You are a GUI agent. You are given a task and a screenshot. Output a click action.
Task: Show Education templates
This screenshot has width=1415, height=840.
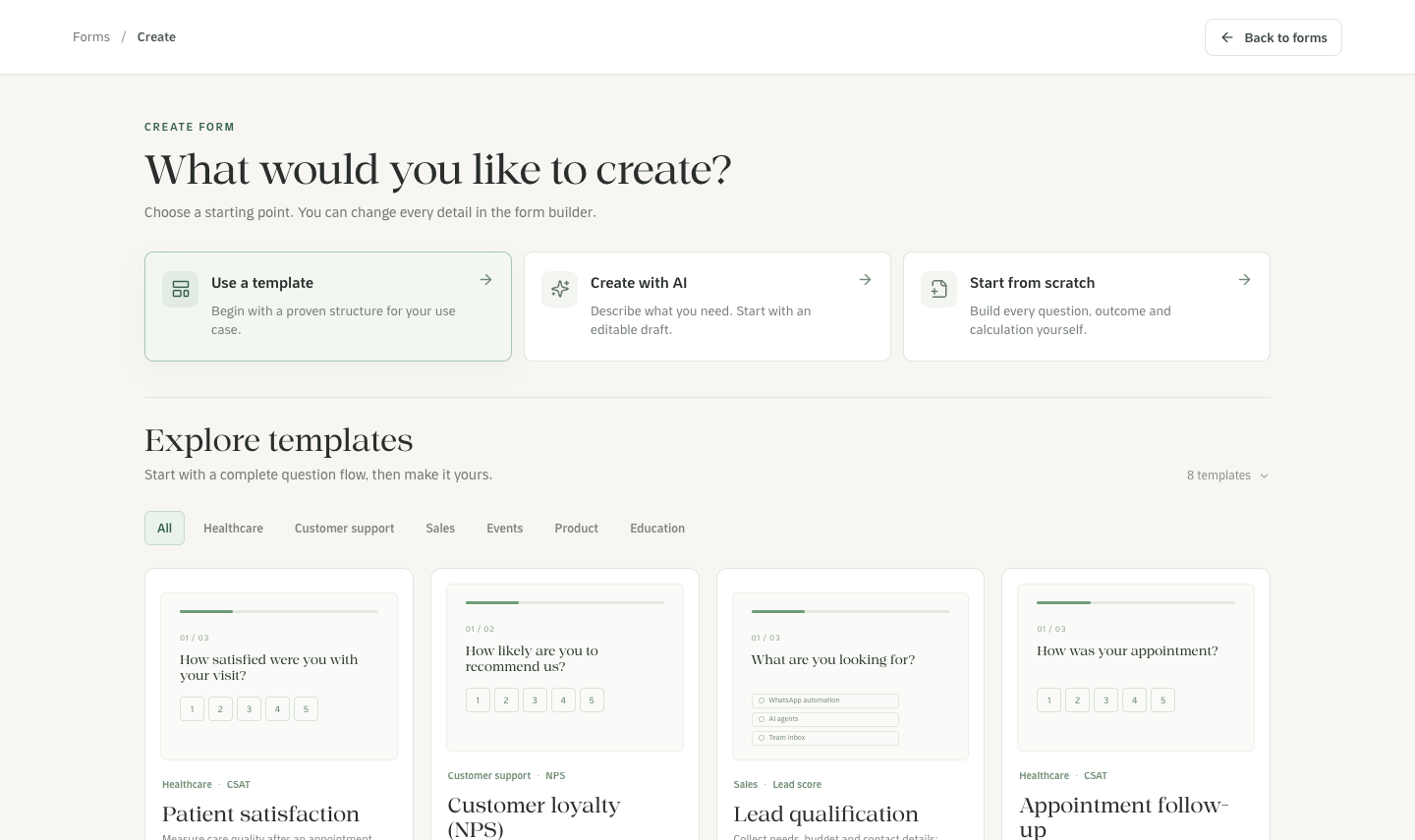657,529
